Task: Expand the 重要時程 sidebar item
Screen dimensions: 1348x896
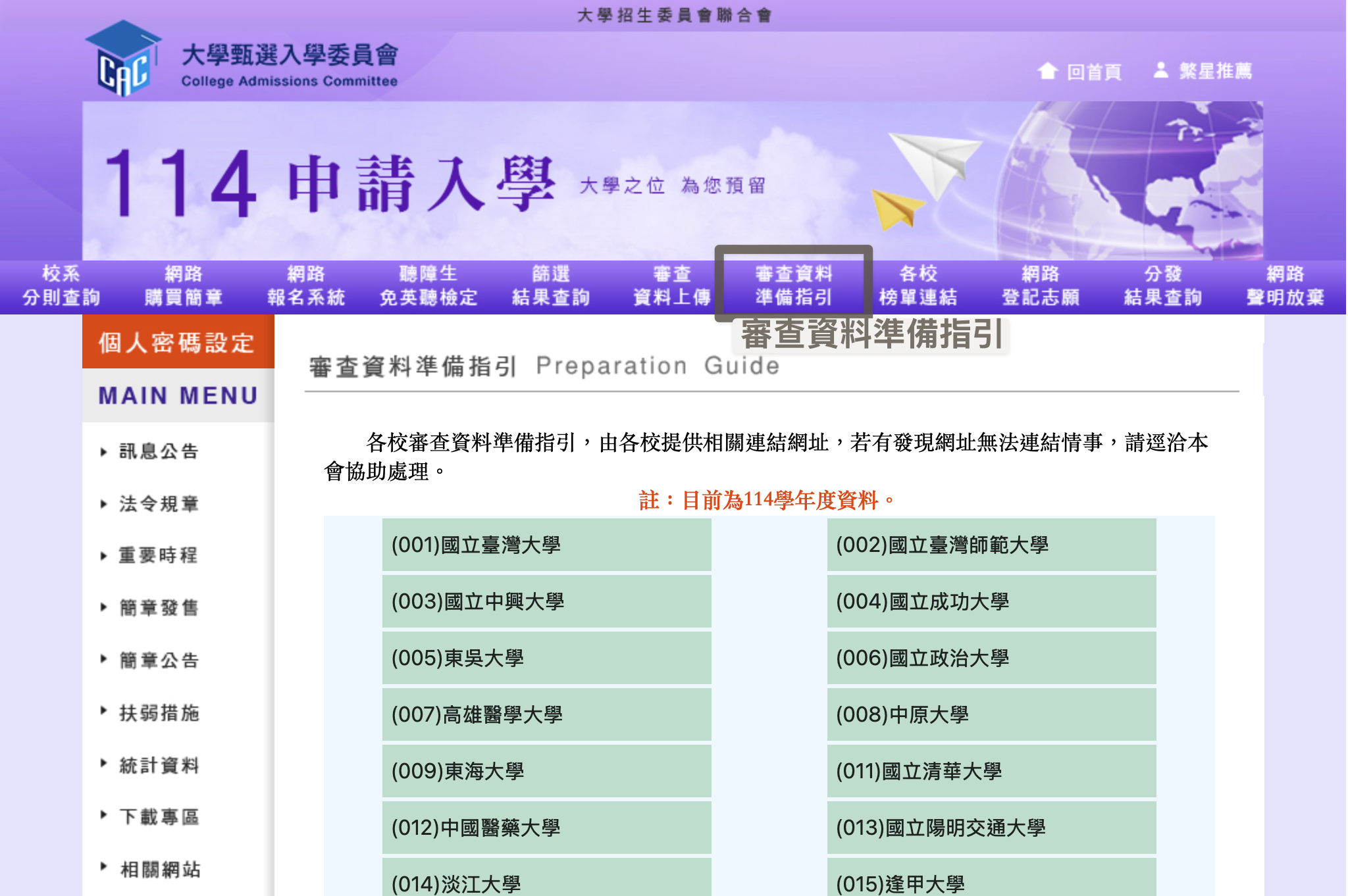Action: tap(158, 556)
